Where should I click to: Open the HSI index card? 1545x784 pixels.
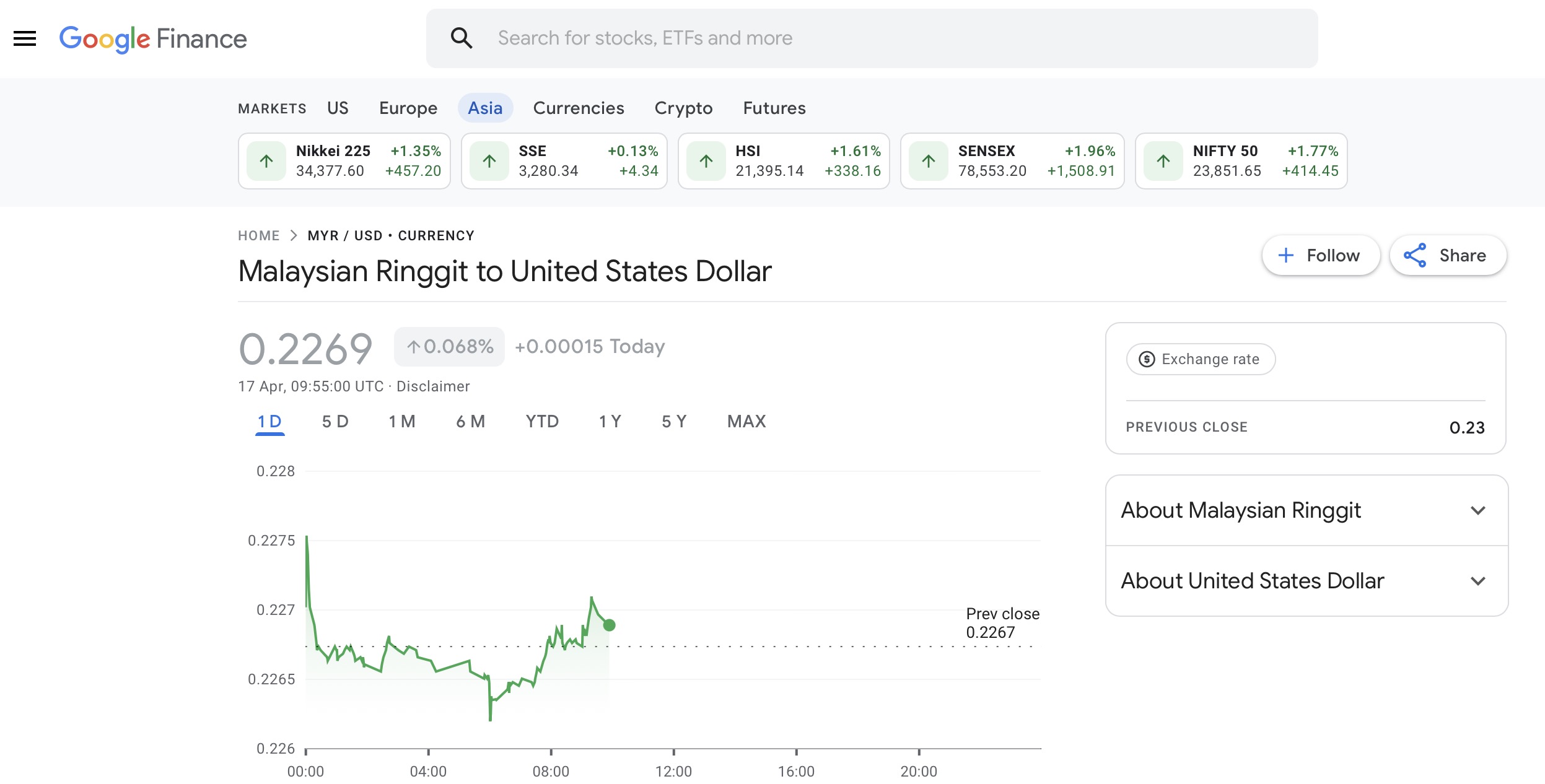point(784,161)
